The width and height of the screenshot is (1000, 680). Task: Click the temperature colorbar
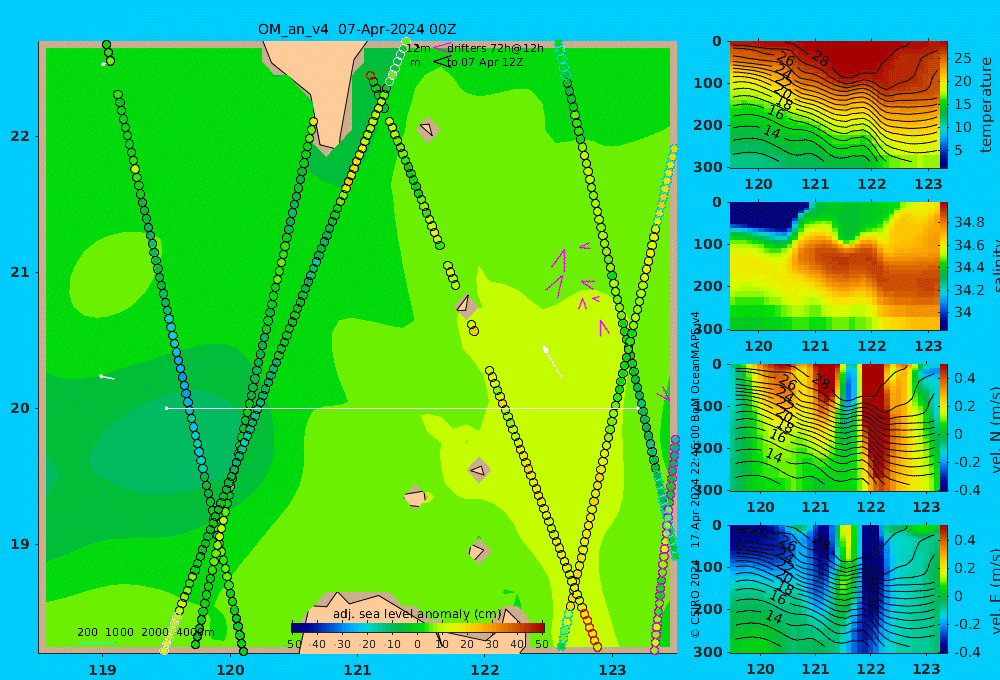944,105
